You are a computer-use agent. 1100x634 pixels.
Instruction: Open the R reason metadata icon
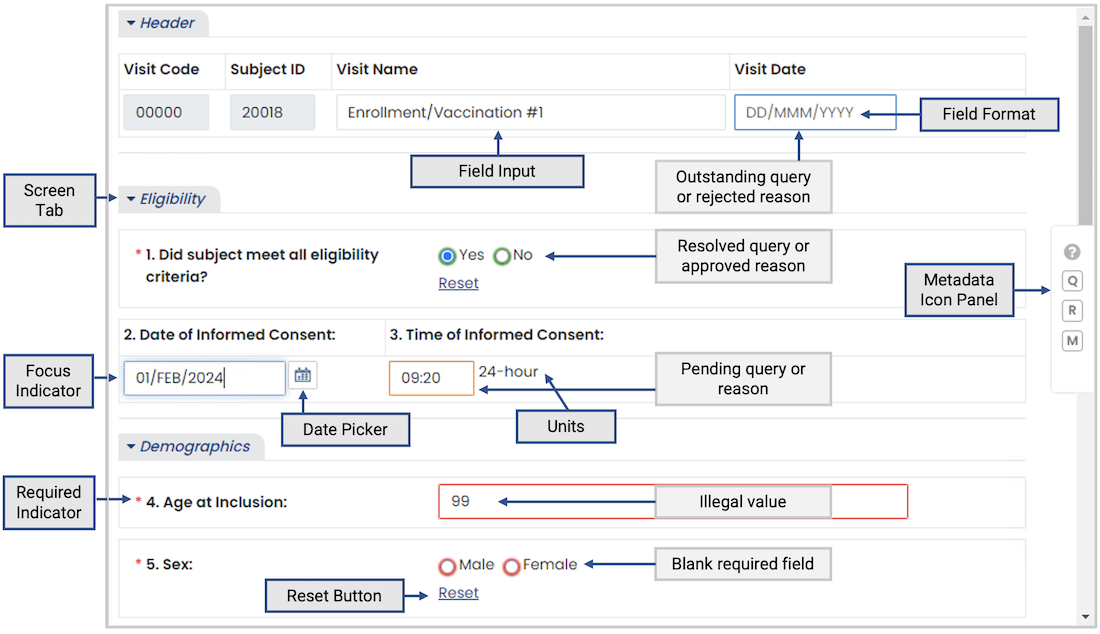[x=1072, y=311]
